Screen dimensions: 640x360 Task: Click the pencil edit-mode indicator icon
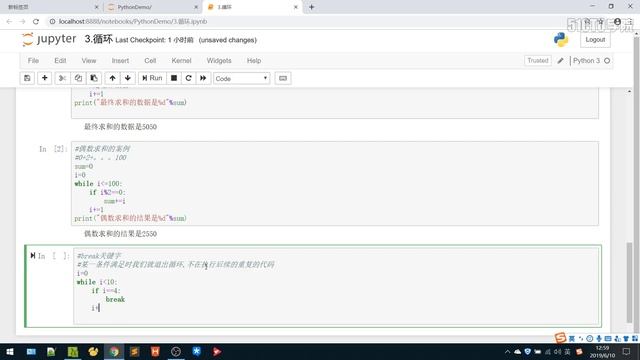(560, 60)
